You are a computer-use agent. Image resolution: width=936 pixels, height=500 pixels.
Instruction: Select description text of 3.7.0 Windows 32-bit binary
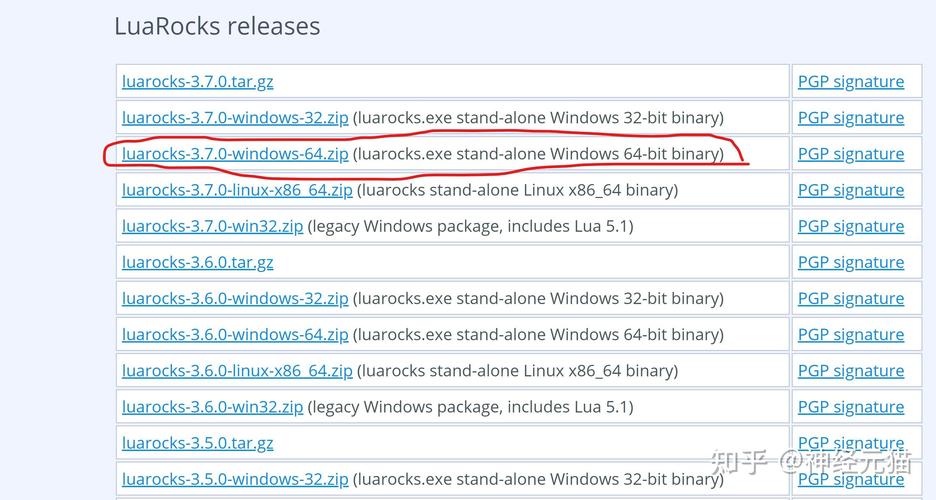coord(538,118)
